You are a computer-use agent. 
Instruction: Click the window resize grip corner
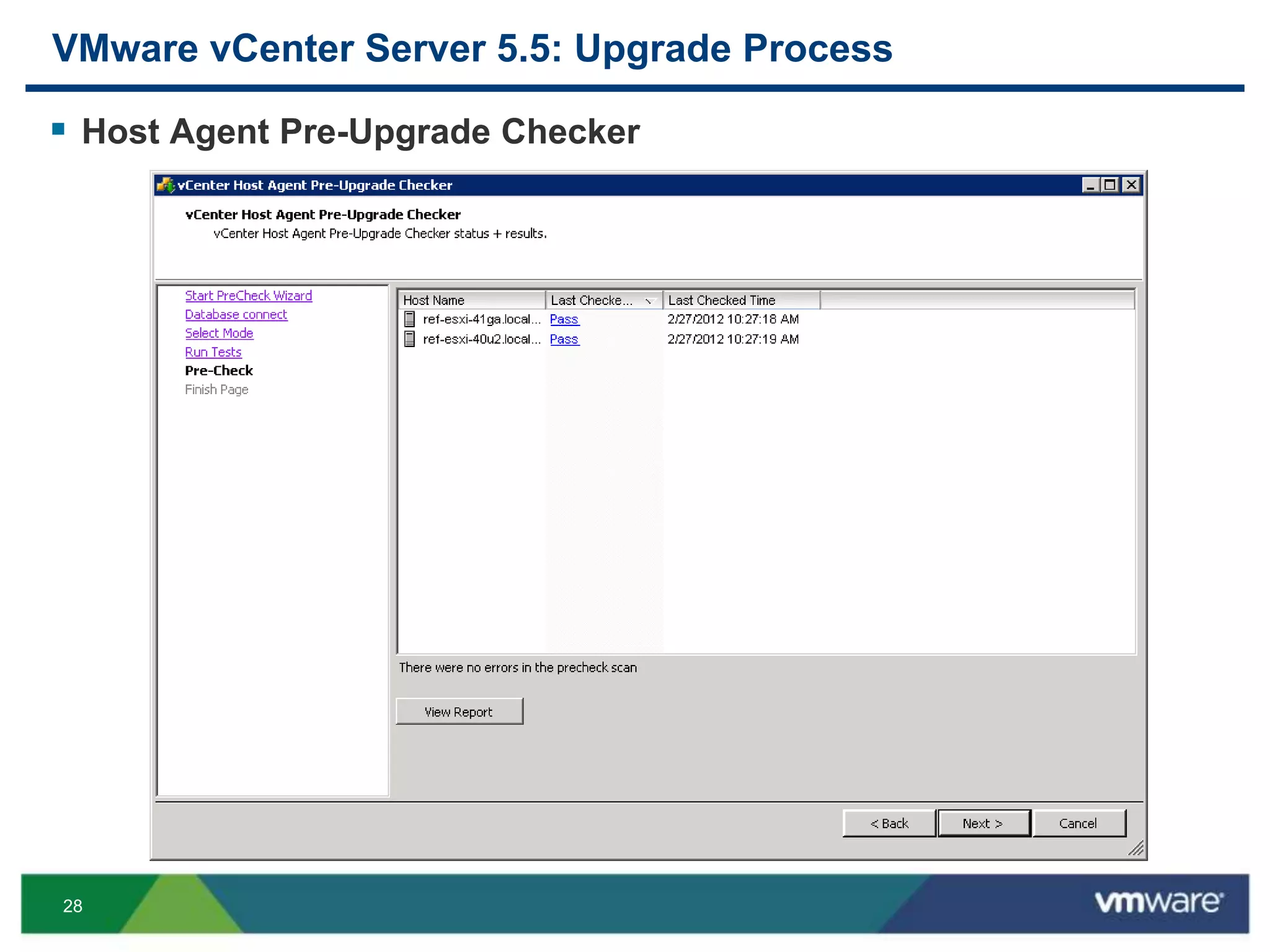pyautogui.click(x=1135, y=848)
